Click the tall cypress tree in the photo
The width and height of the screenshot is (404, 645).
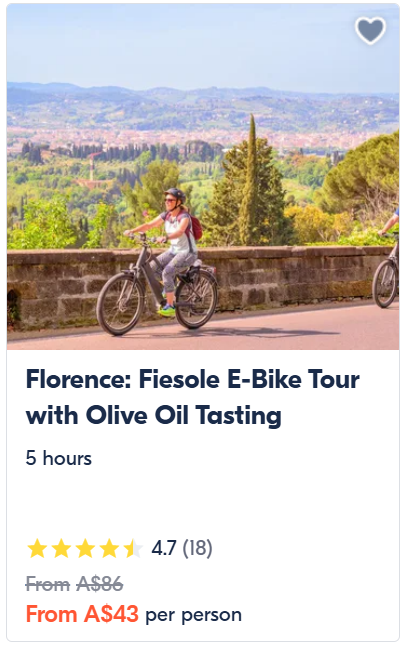249,181
